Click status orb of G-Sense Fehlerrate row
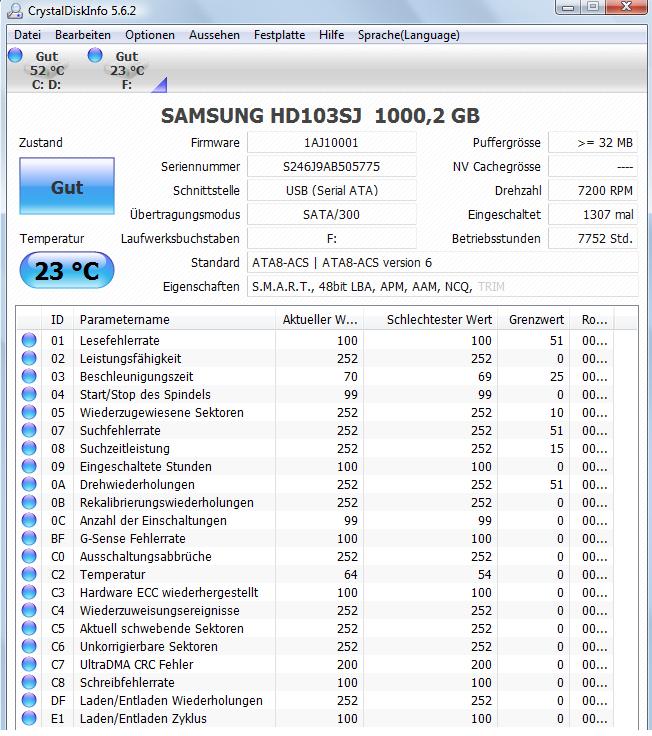 (29, 538)
